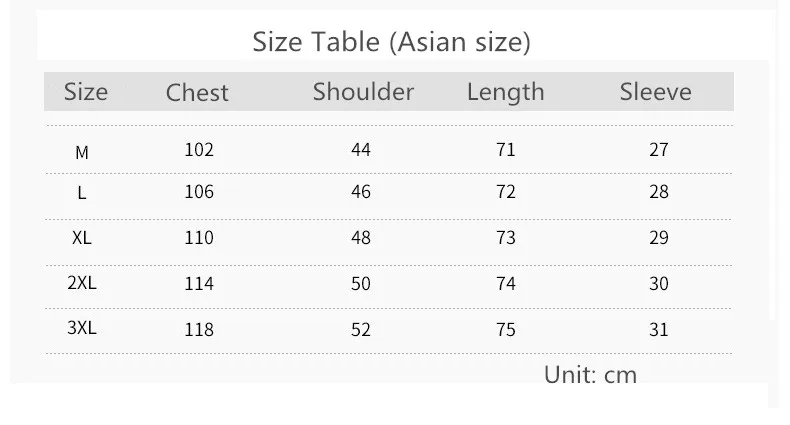
Task: Click shoulder value 46 for size L
Action: 361,192
